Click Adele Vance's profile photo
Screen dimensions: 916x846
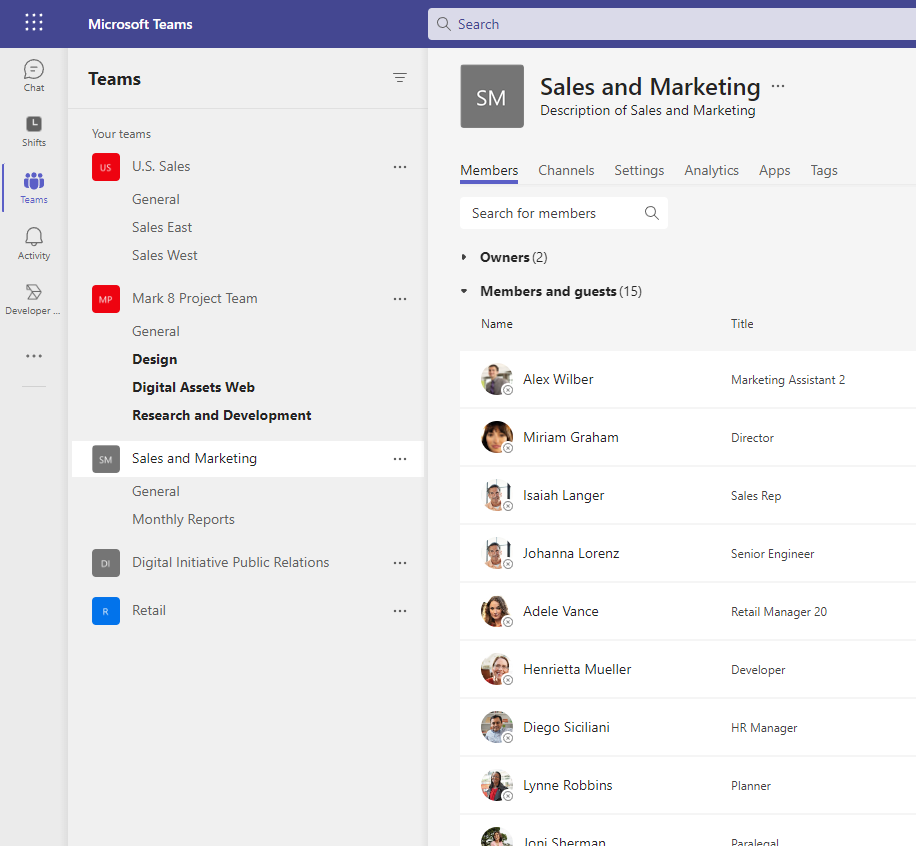497,611
